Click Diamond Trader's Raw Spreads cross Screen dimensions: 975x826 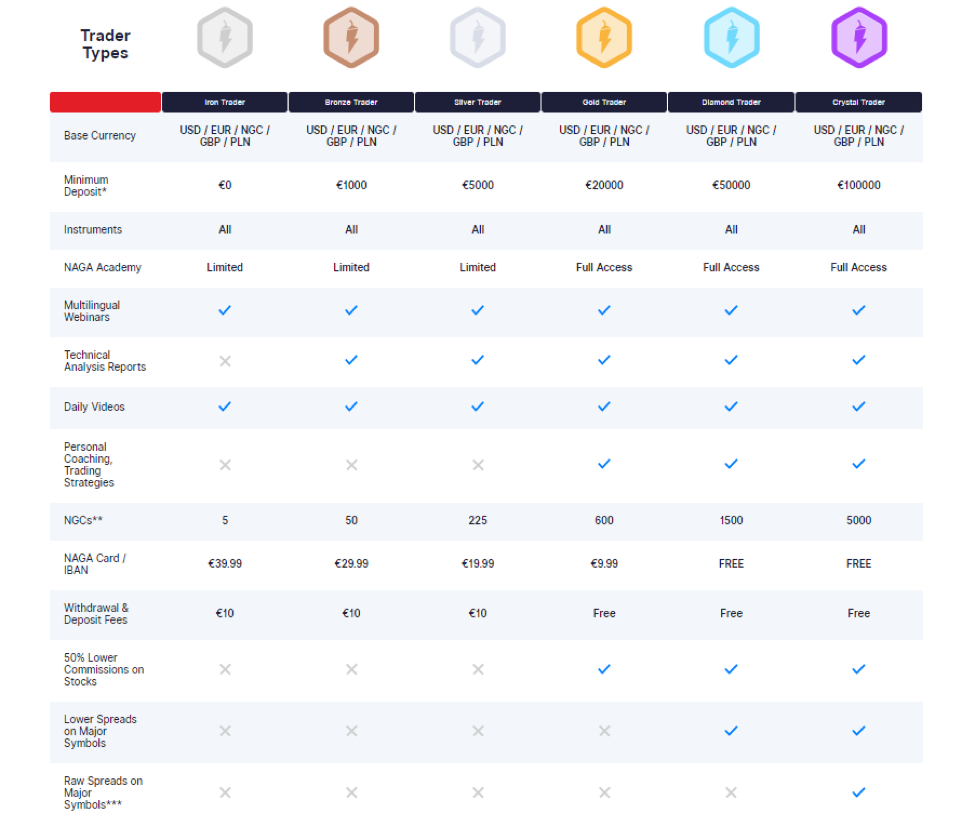click(x=731, y=792)
